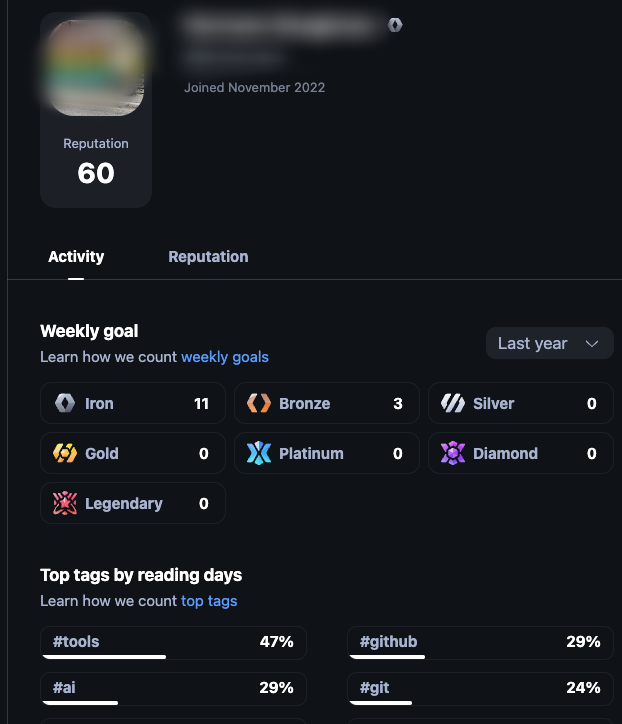Click the profile avatar image
Screen dimensions: 622x724
point(96,68)
